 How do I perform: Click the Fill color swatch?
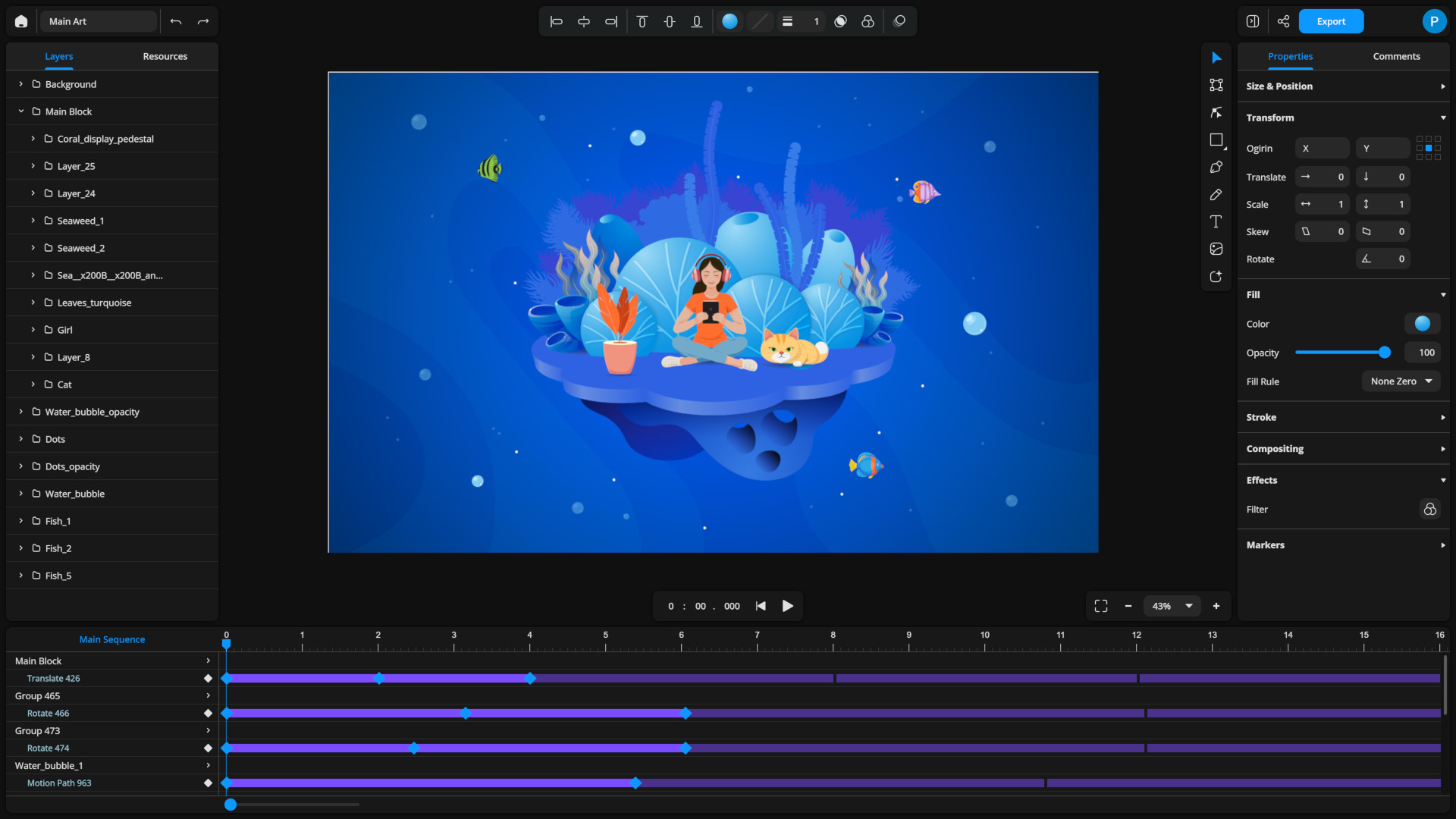[1422, 324]
